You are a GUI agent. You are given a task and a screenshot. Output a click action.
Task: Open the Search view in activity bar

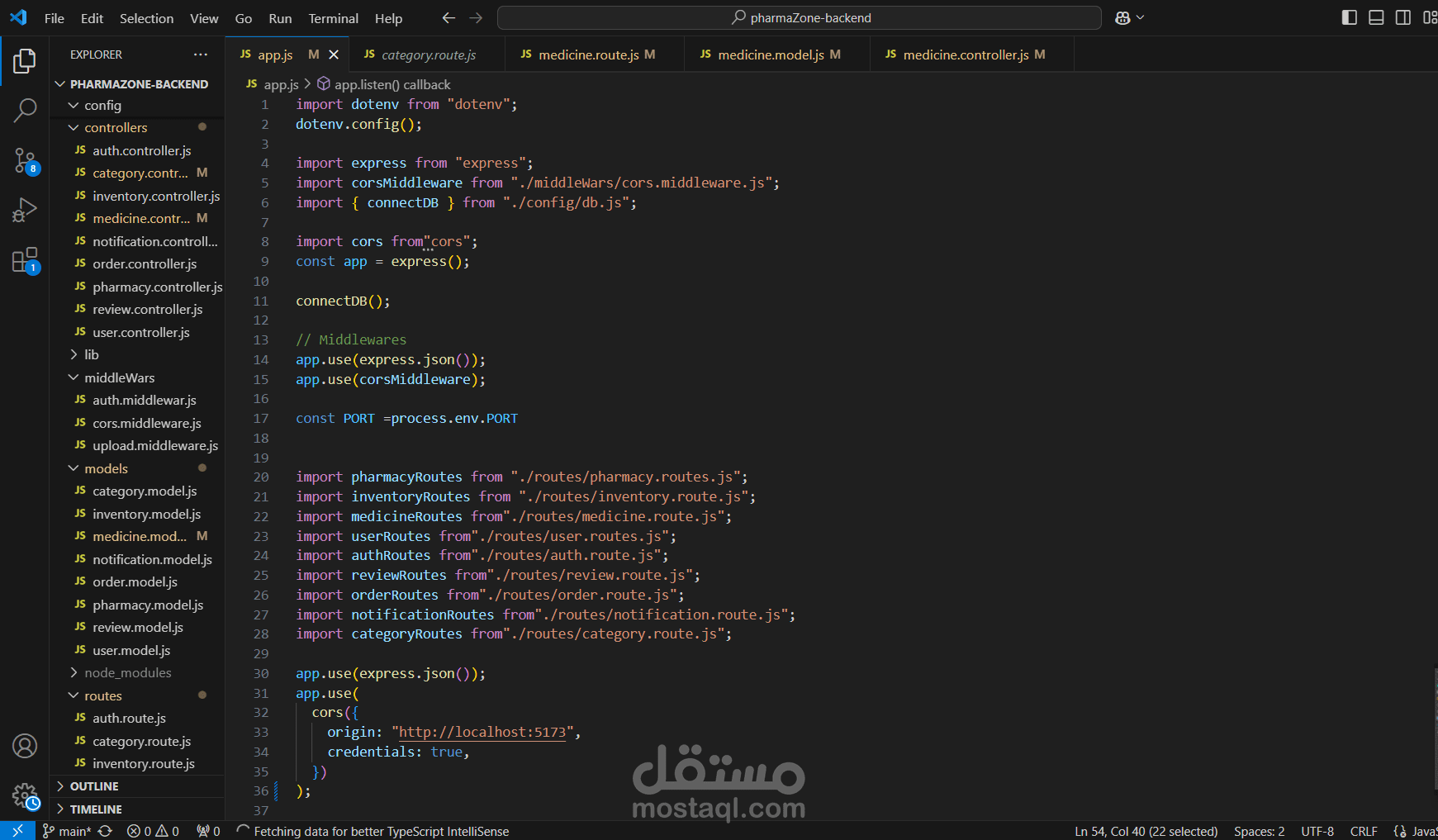point(25,110)
